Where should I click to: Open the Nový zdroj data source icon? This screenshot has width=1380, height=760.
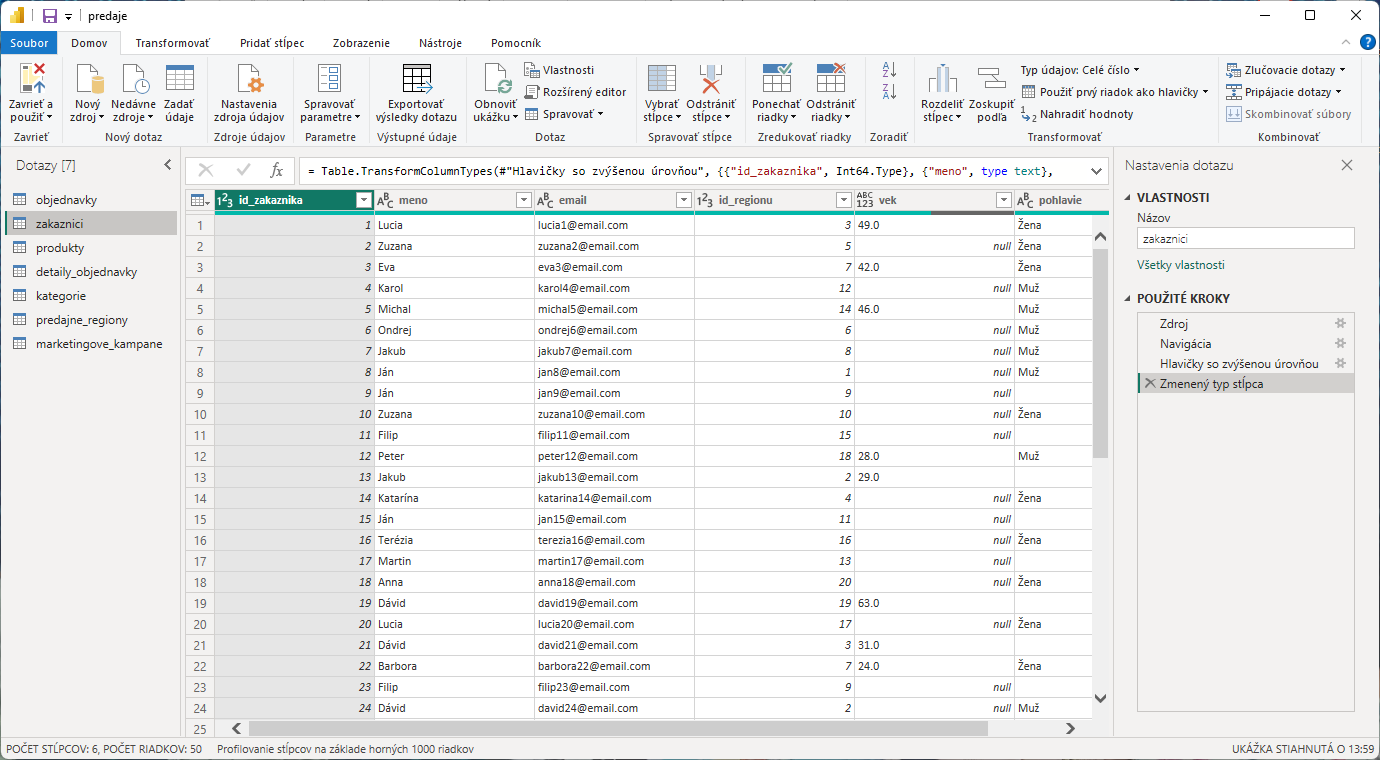click(x=88, y=78)
